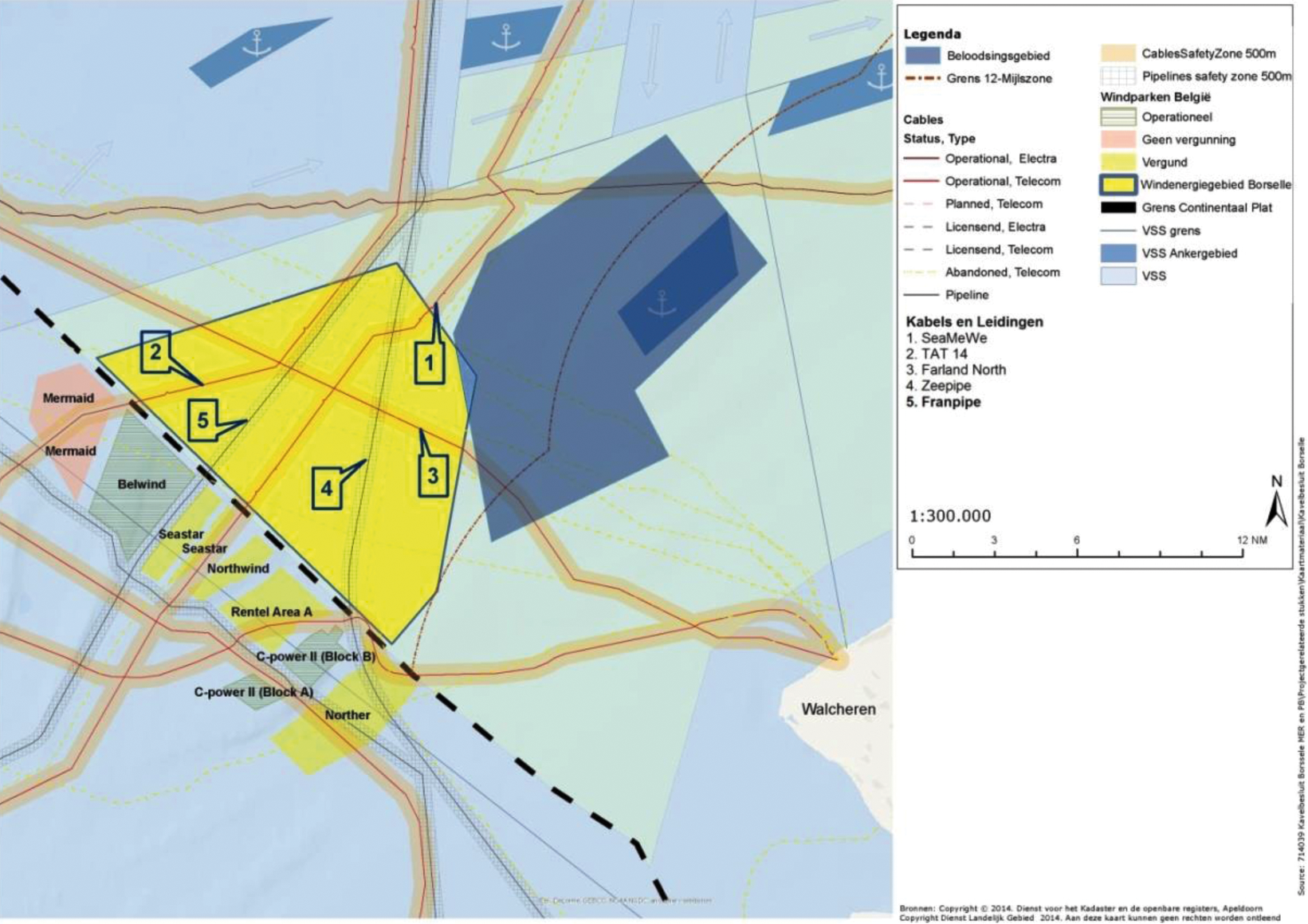Click the CablesSafetyZone 500m legend swatch
Image resolution: width=1308 pixels, height=924 pixels.
pos(1117,53)
